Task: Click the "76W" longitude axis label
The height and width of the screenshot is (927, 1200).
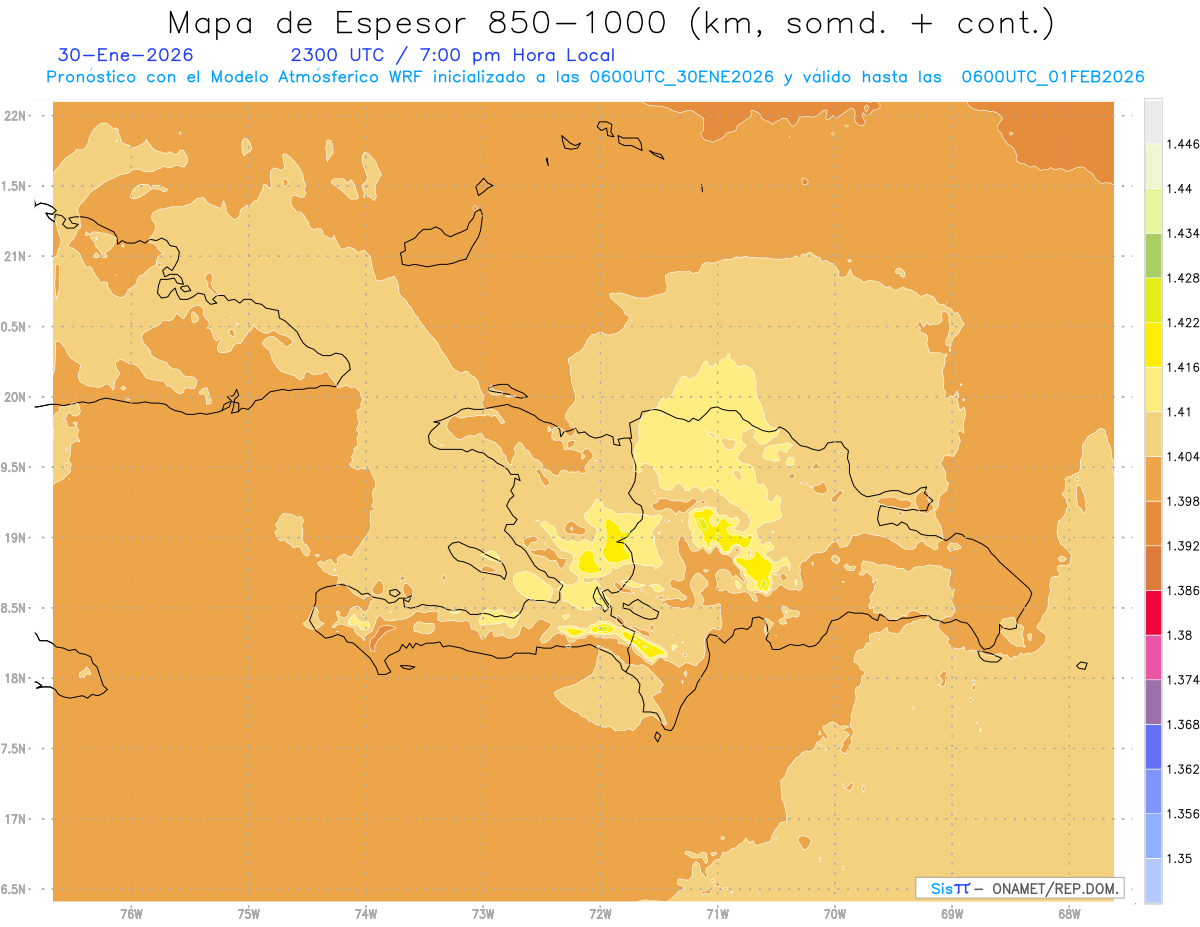Action: pos(132,914)
